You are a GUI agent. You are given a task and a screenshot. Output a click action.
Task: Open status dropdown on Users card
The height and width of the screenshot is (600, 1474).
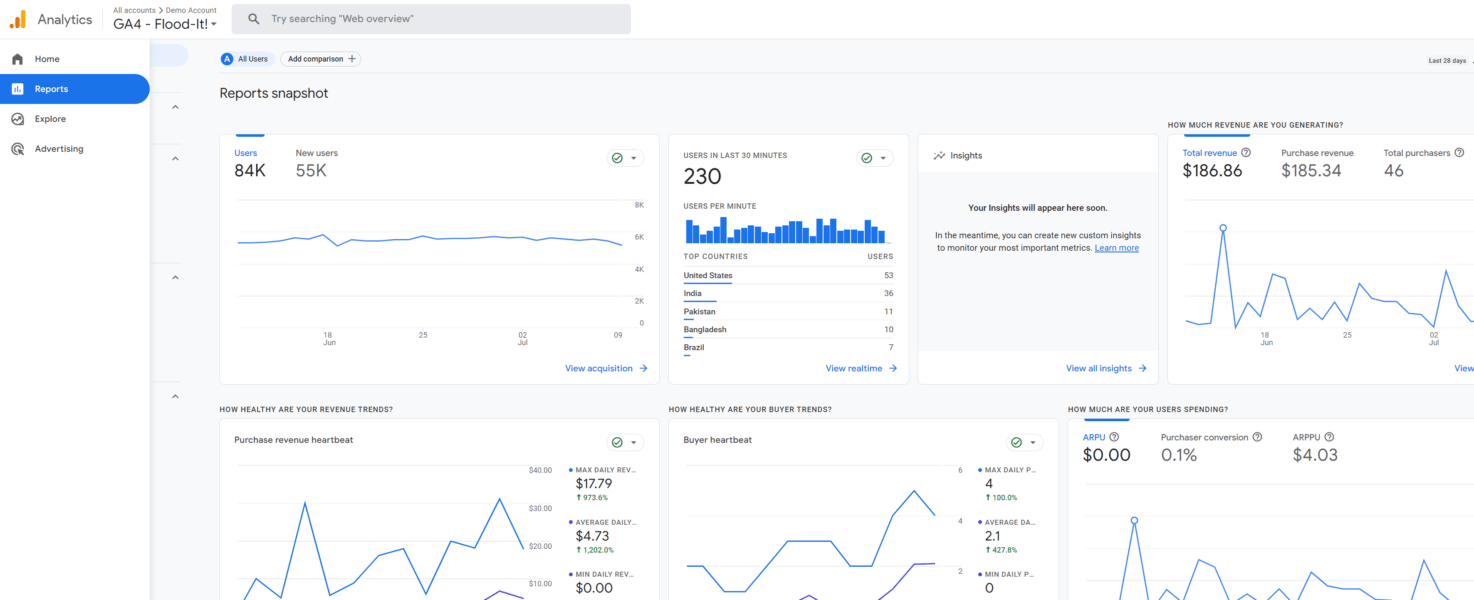pos(625,158)
